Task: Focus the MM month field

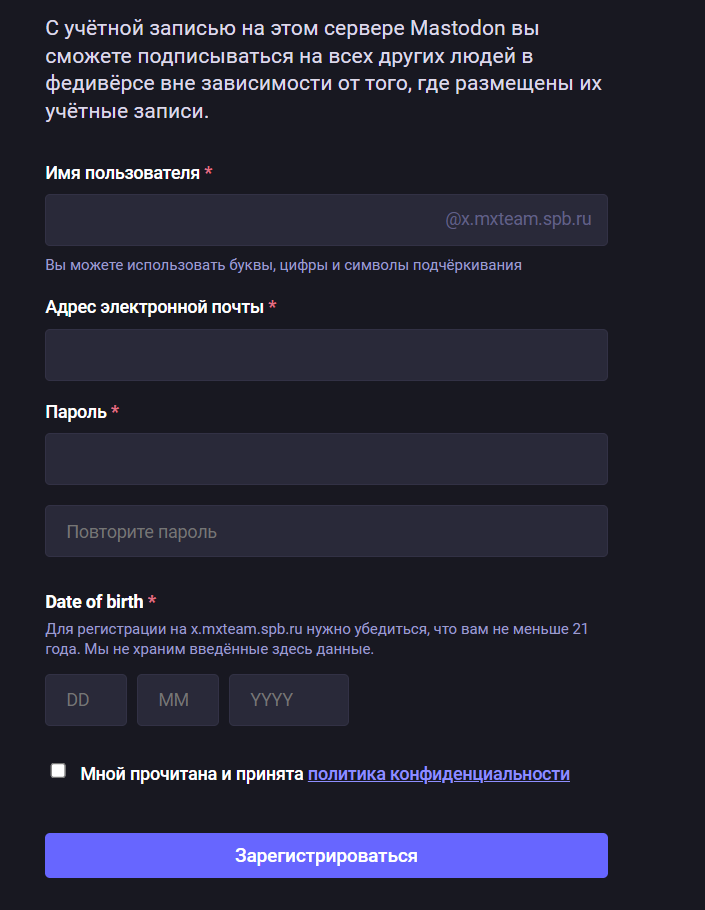Action: [178, 700]
